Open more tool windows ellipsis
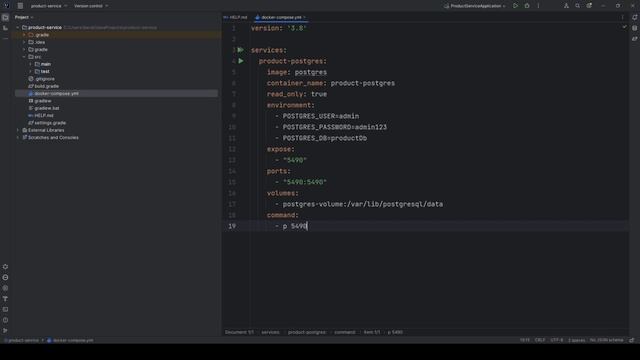The image size is (640, 360). [5, 38]
